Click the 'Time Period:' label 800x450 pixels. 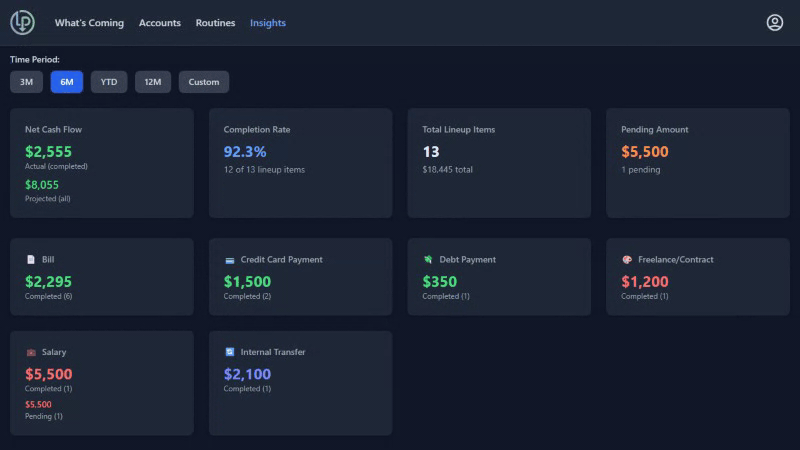[x=35, y=60]
